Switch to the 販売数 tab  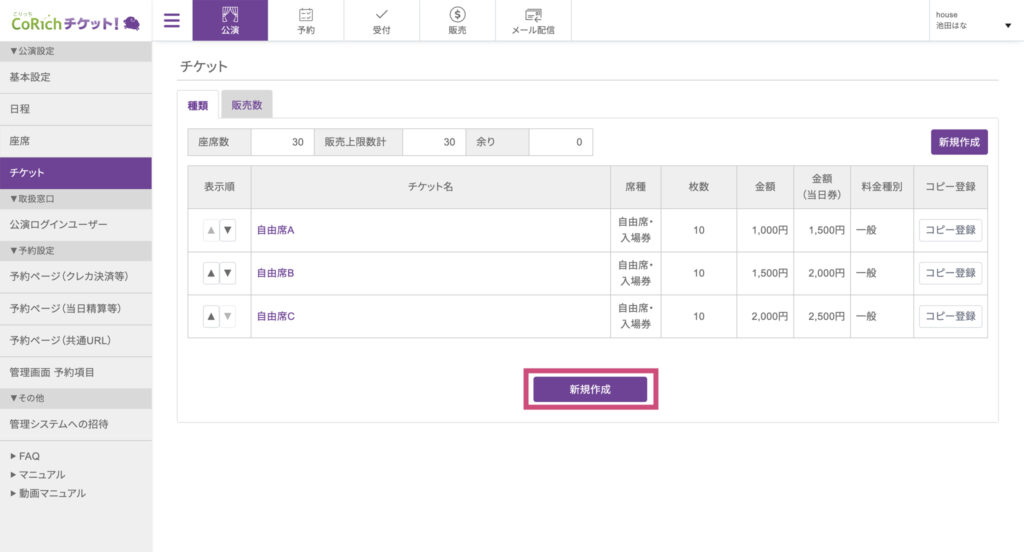246,105
